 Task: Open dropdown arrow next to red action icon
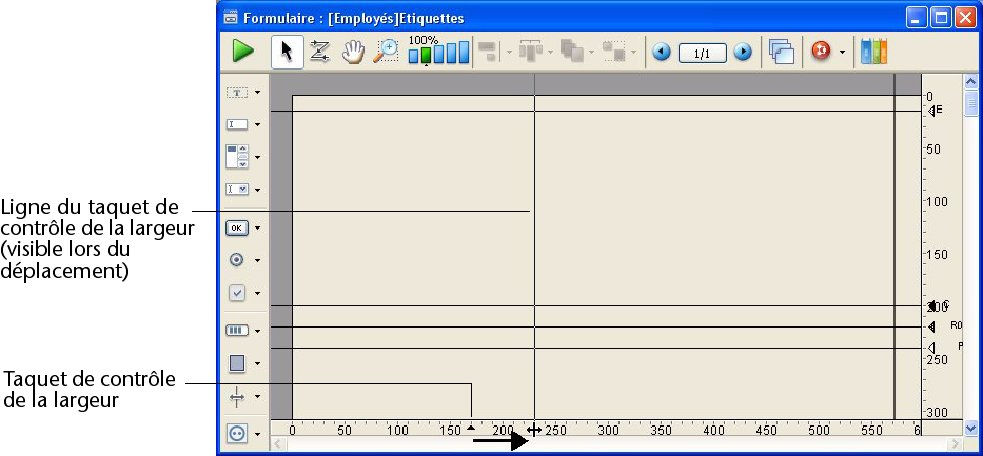[842, 52]
